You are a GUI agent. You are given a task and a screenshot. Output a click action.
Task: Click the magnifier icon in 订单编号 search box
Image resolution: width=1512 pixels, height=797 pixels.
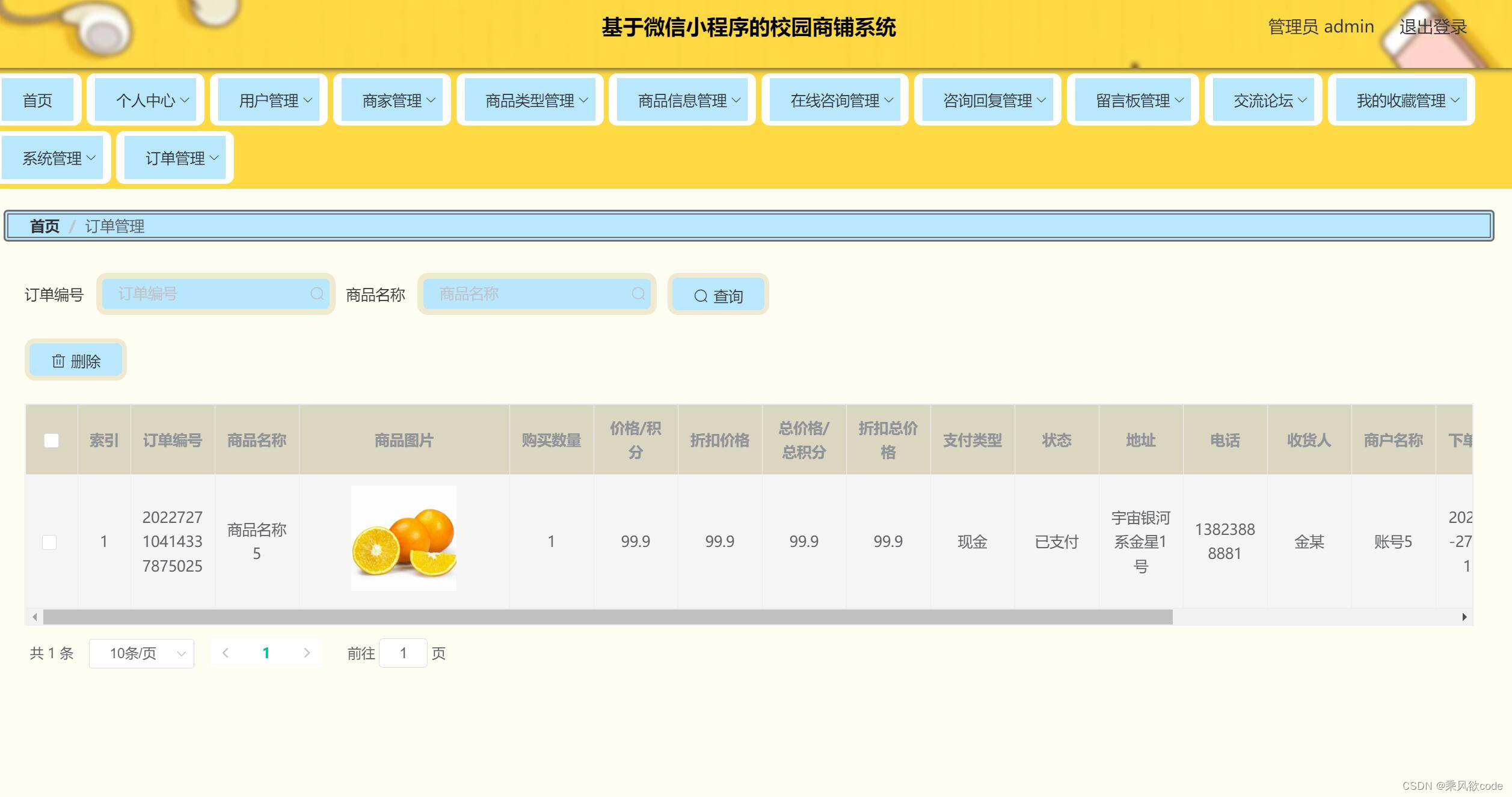tap(318, 295)
